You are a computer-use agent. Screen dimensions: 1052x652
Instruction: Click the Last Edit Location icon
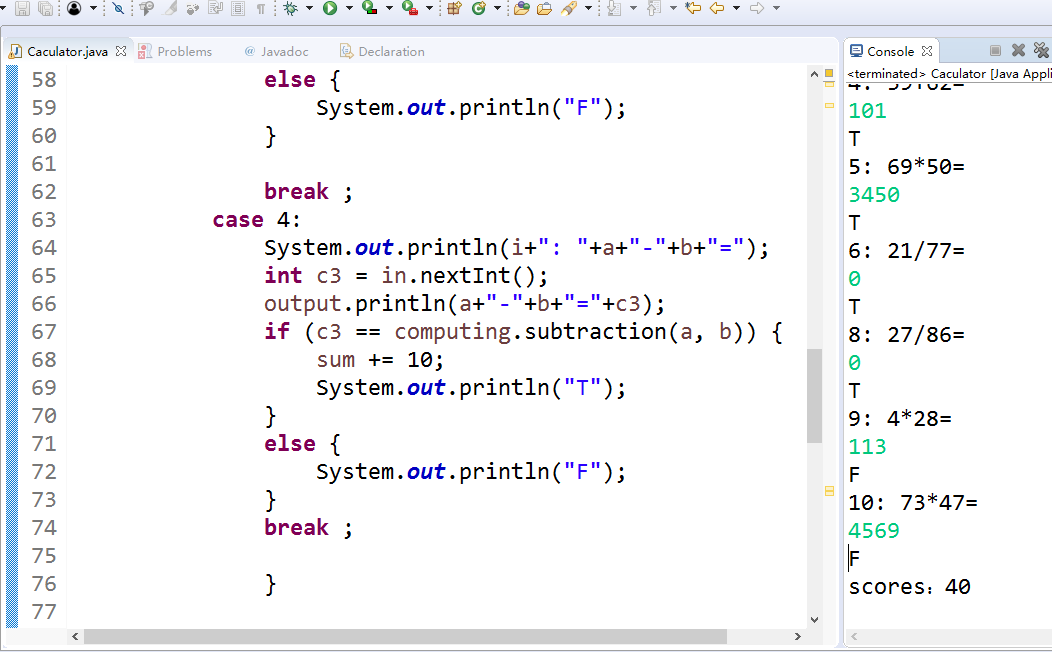coord(693,8)
